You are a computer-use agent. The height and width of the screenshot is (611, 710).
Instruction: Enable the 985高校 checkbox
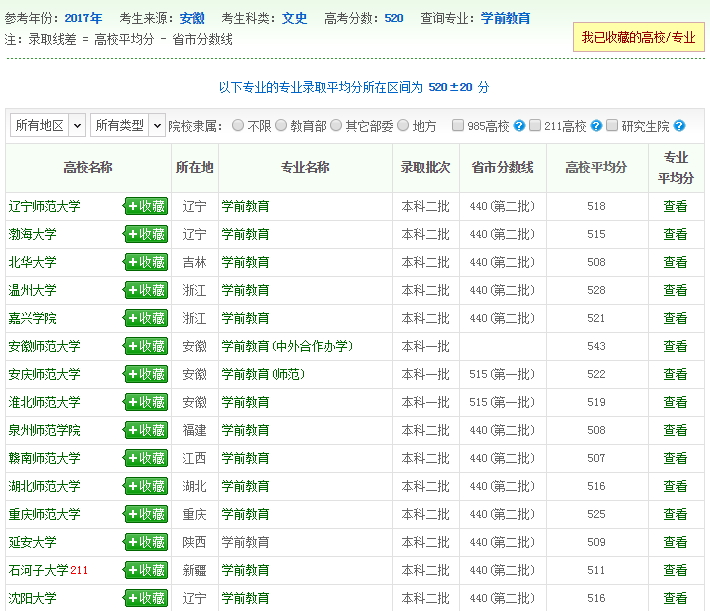click(x=458, y=126)
